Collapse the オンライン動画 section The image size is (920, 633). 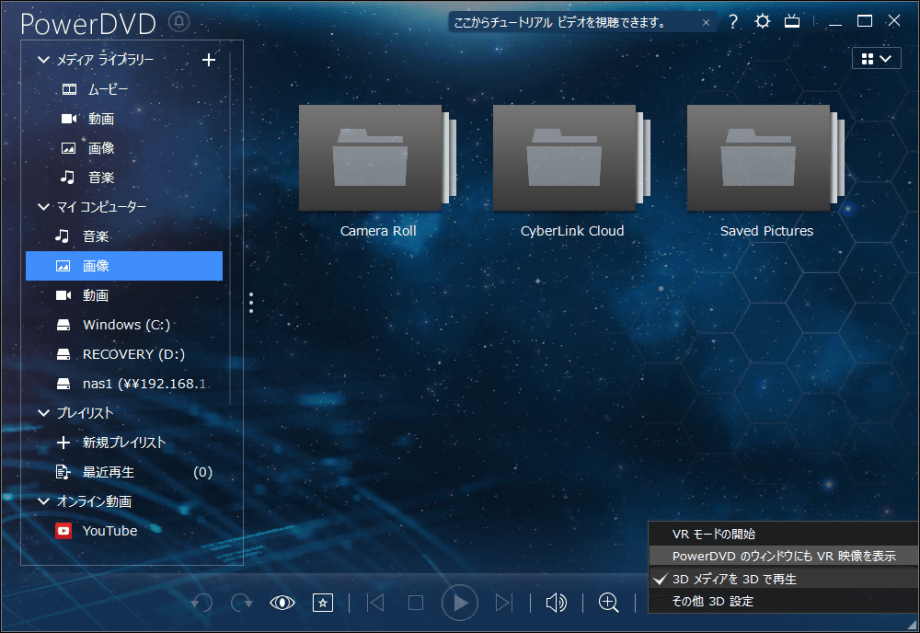(43, 501)
